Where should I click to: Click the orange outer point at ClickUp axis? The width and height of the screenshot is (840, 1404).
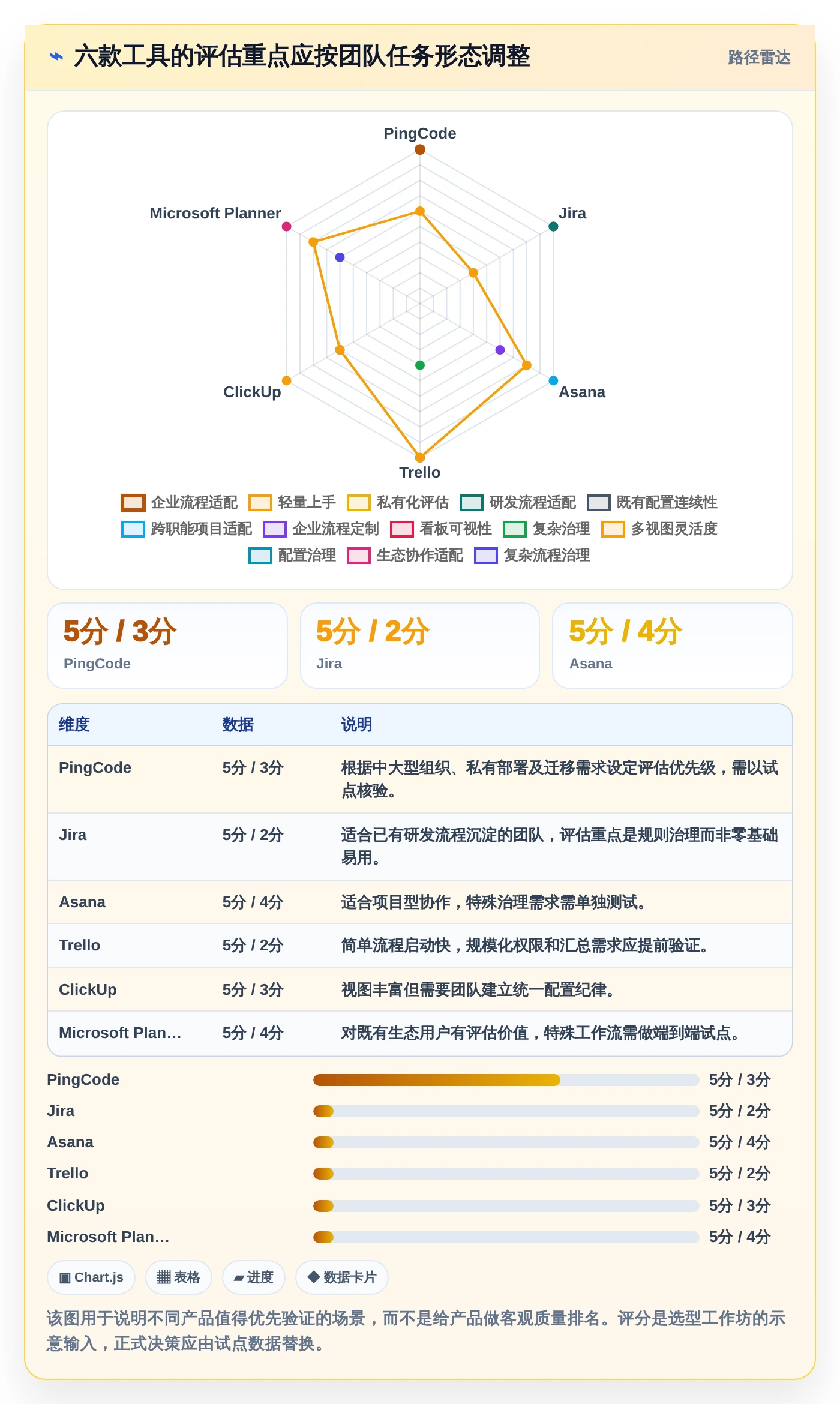(287, 380)
